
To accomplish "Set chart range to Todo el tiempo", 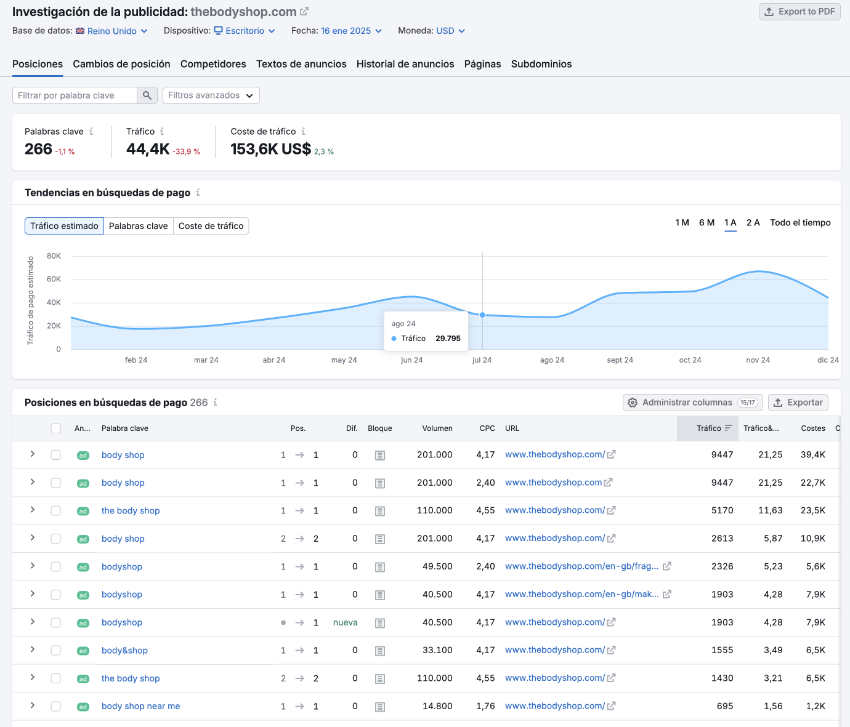I will tap(800, 223).
